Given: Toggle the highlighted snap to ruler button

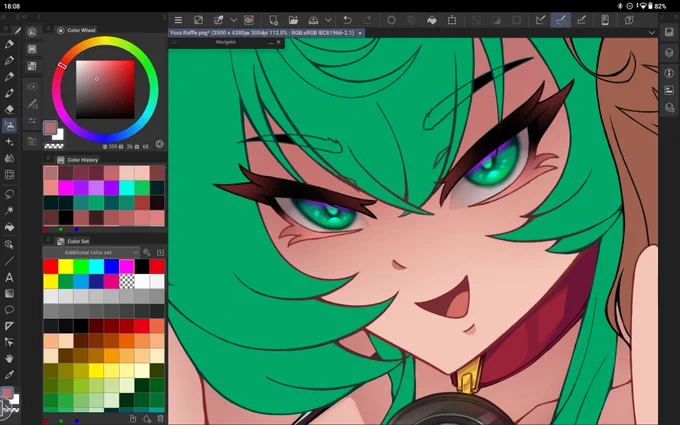Looking at the screenshot, I should (x=561, y=20).
